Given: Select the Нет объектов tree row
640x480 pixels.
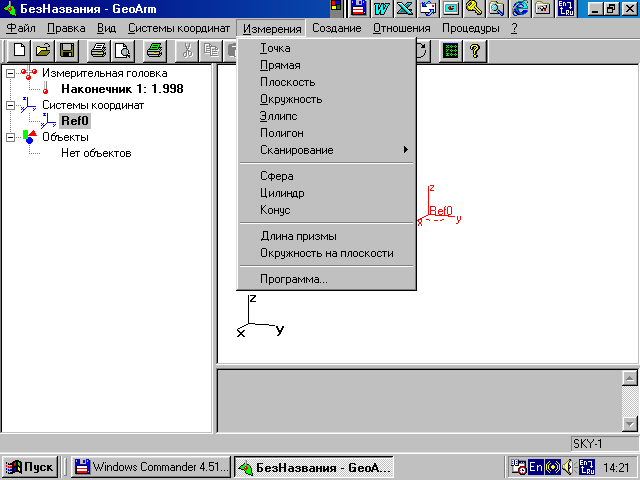Looking at the screenshot, I should [x=96, y=153].
